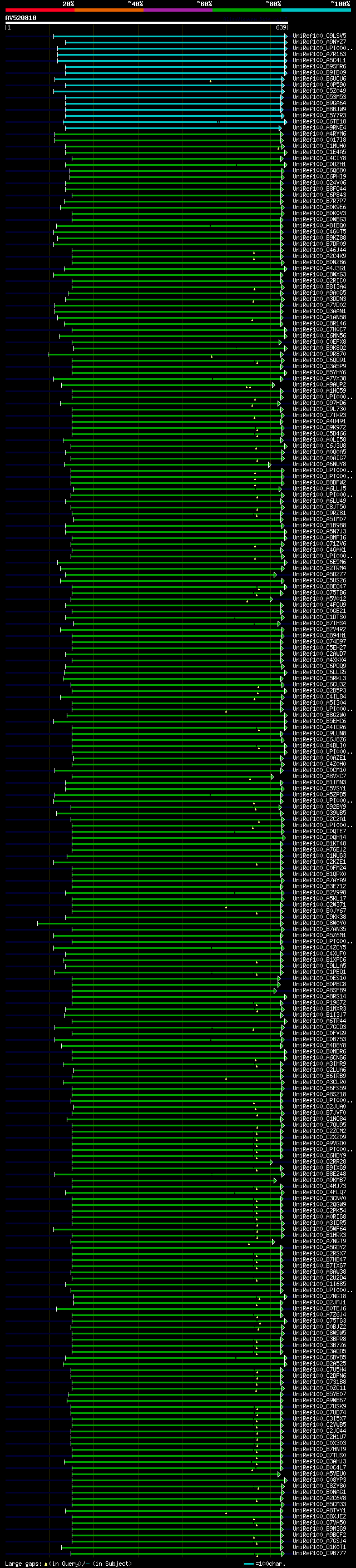Click the yellow gap marker on B6UCU6 row

(211, 81)
